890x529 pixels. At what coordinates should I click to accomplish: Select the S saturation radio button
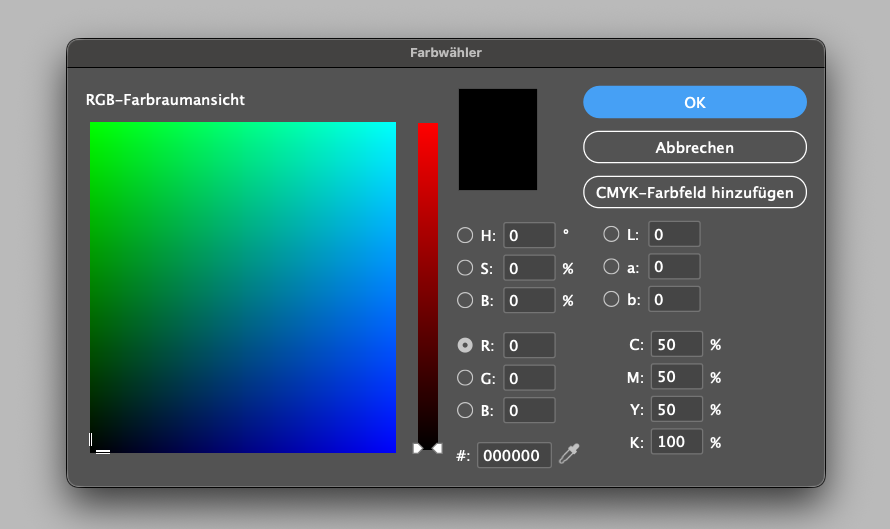(465, 268)
